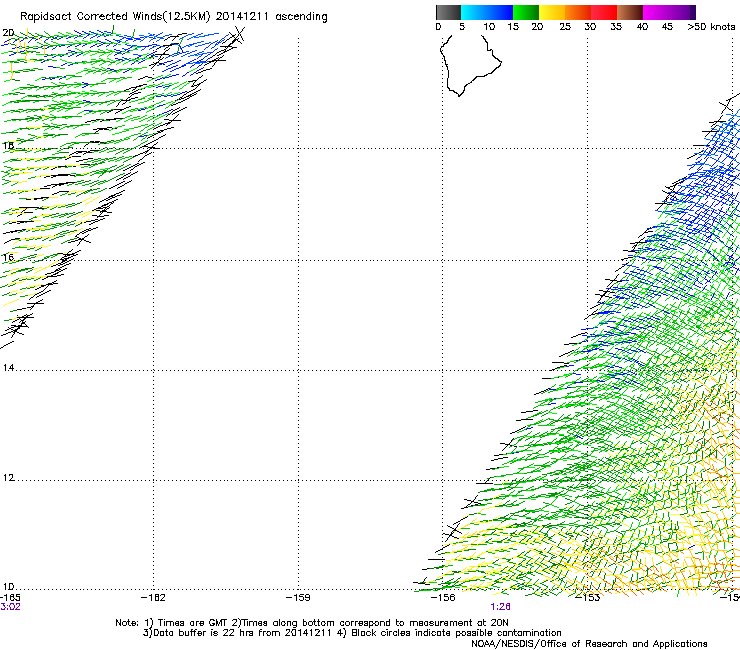The image size is (740, 650).
Task: Click the longitude axis label '-162'
Action: (x=153, y=598)
